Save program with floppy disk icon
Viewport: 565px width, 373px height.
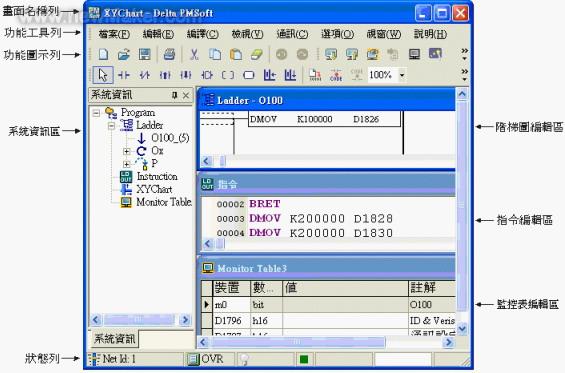(145, 55)
